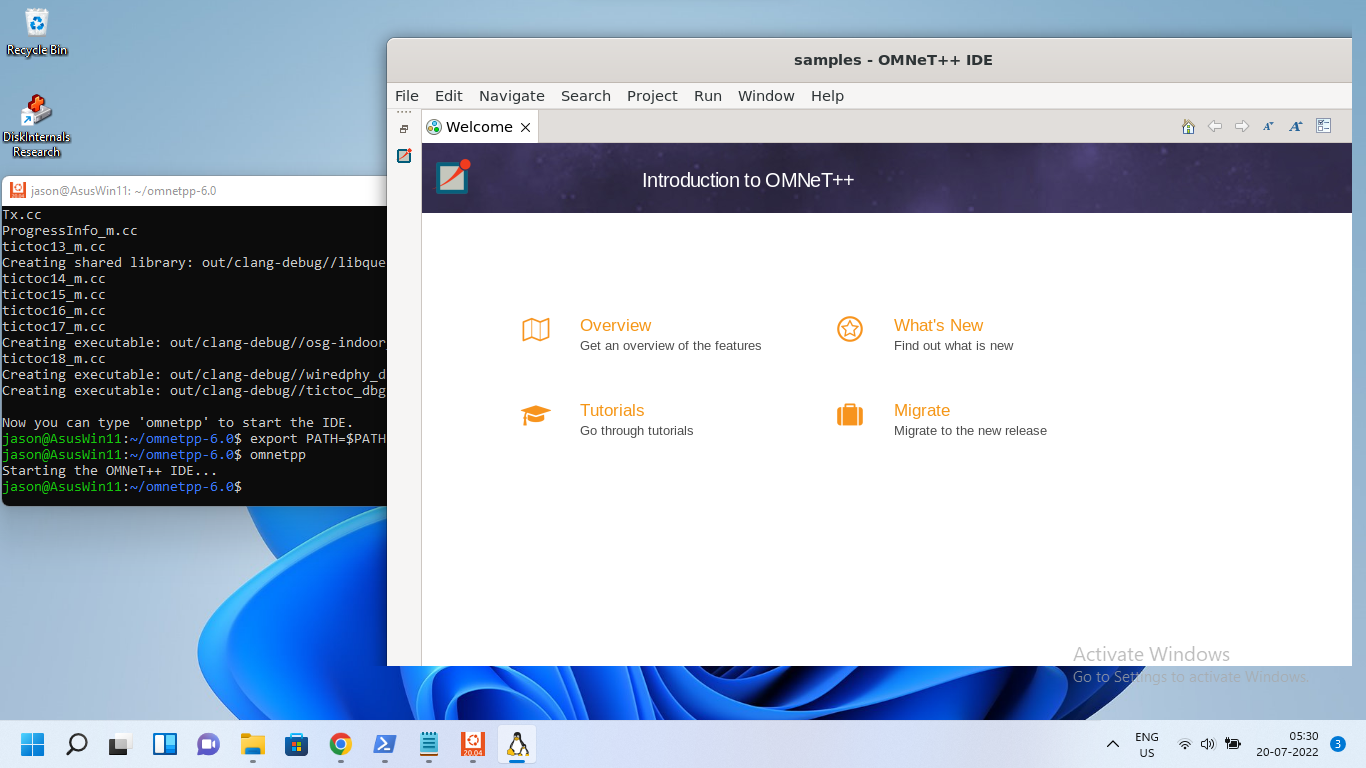Image resolution: width=1366 pixels, height=768 pixels.
Task: Open the What's New link
Action: (x=938, y=325)
